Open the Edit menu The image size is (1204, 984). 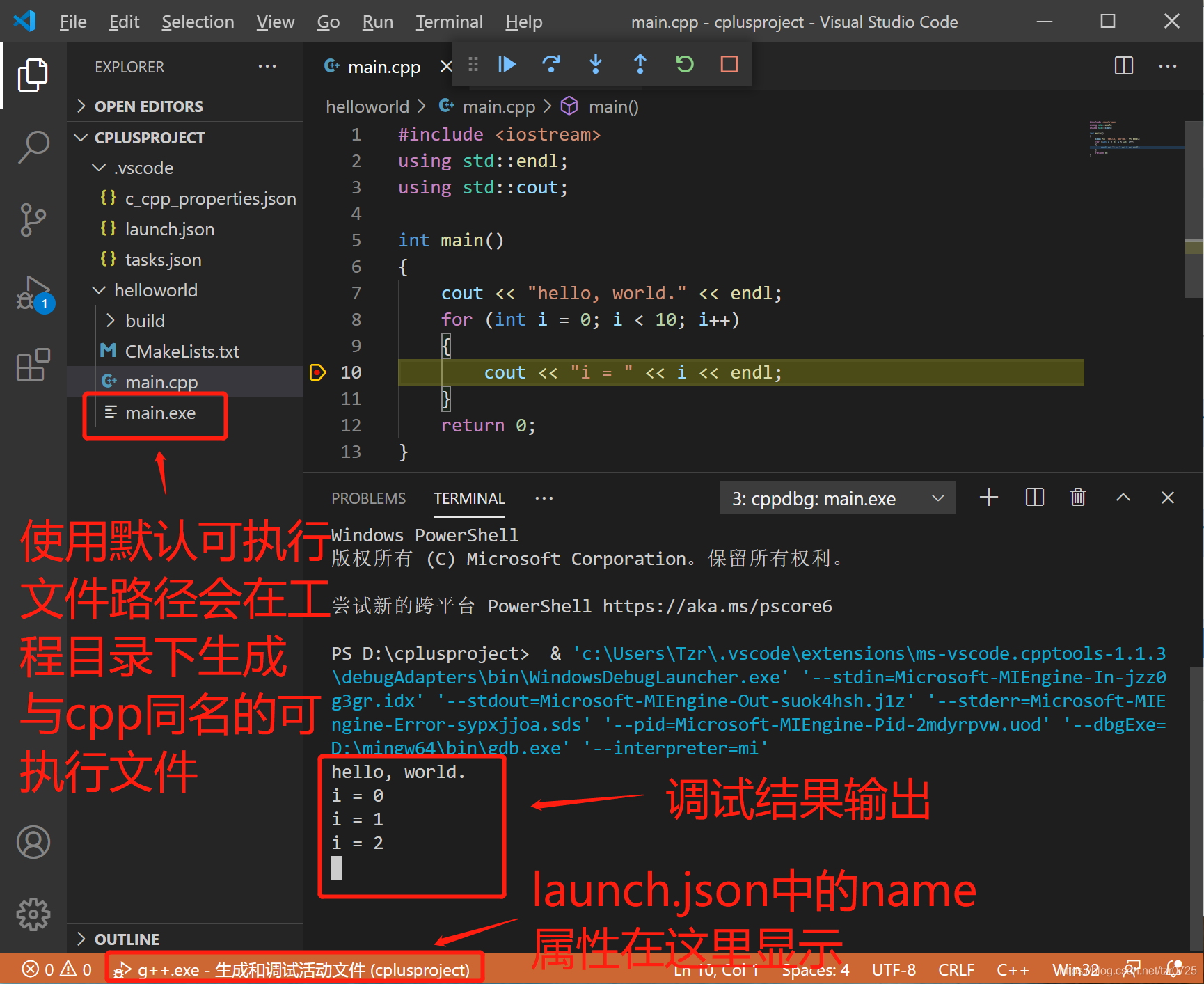pyautogui.click(x=124, y=22)
